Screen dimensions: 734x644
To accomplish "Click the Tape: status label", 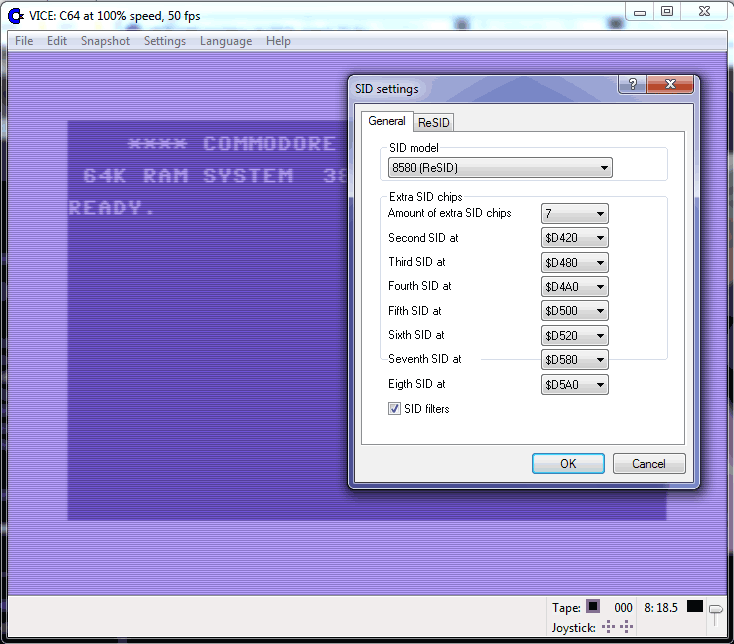I will tap(566, 607).
